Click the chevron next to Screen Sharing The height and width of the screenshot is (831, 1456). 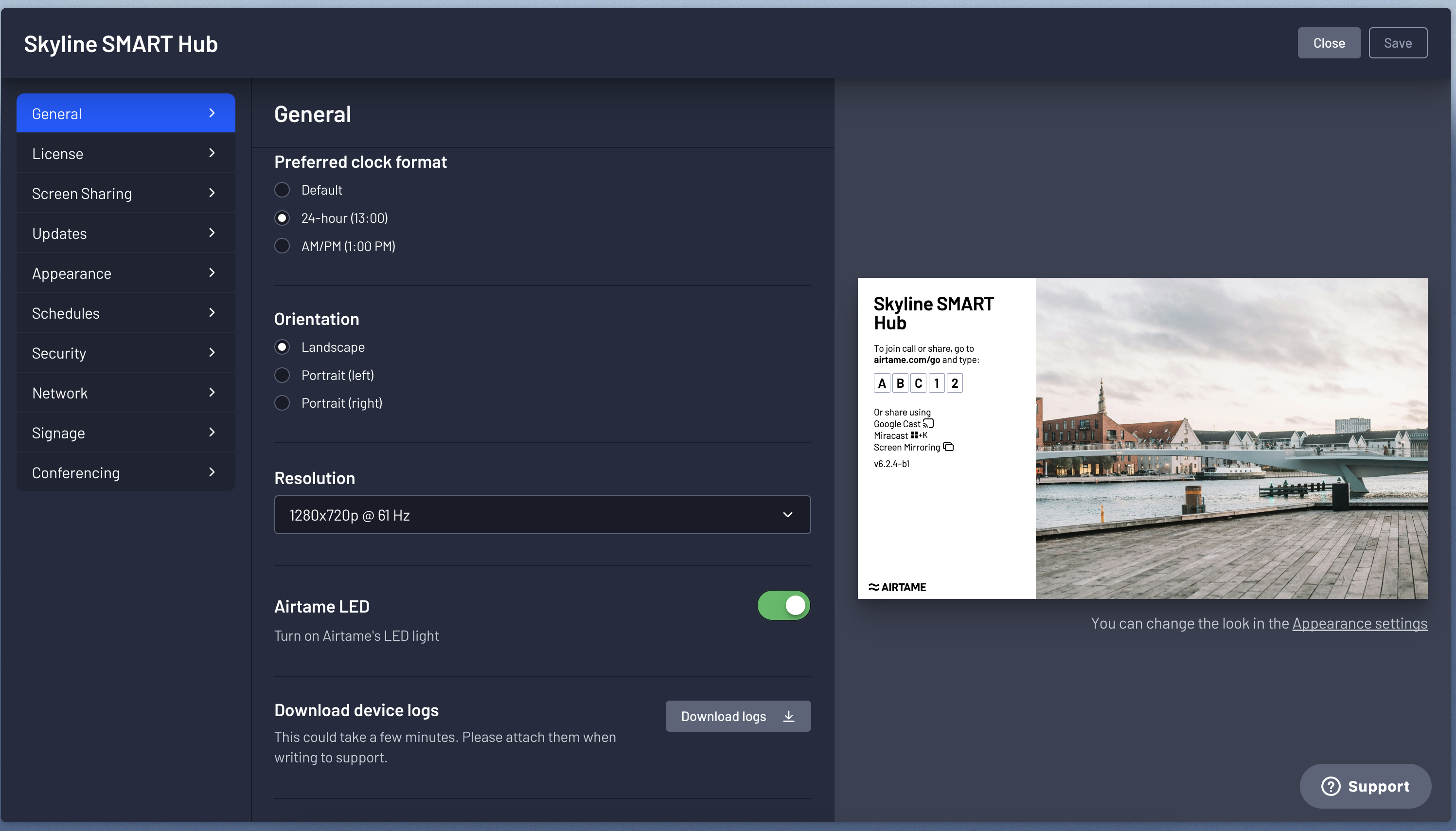[x=212, y=193]
